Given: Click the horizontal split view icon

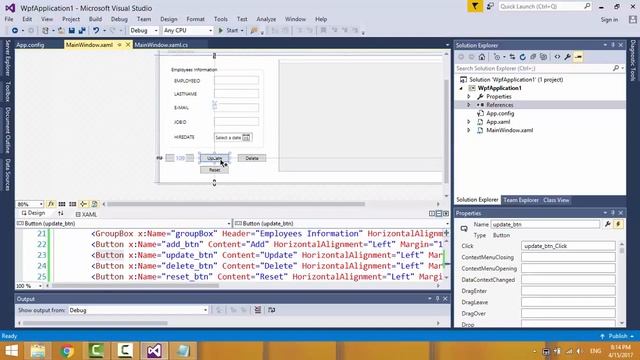Looking at the screenshot, I should [x=439, y=213].
